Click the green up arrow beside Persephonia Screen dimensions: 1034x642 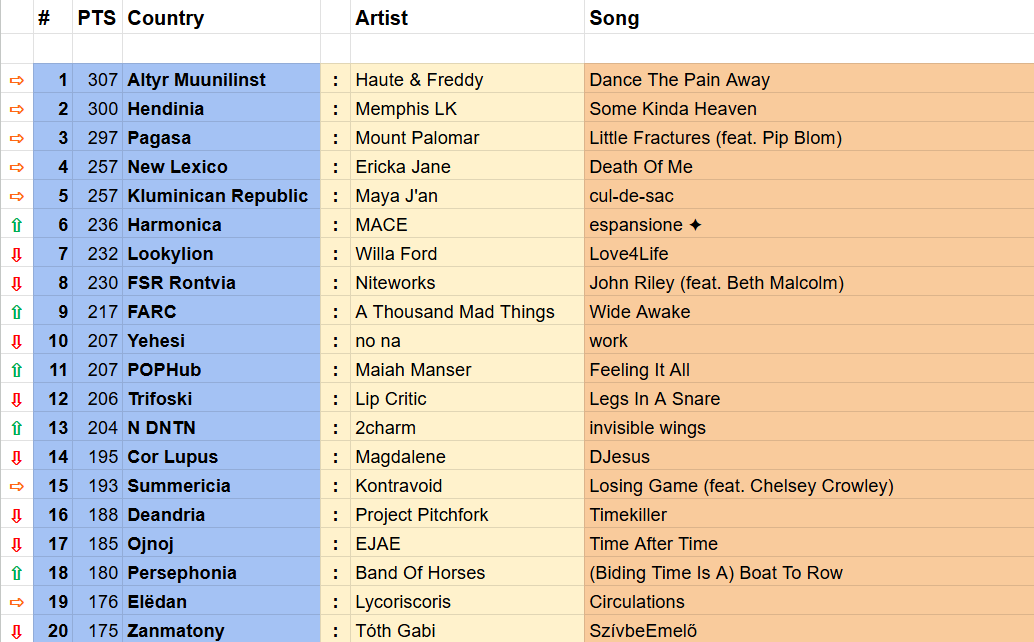[16, 573]
